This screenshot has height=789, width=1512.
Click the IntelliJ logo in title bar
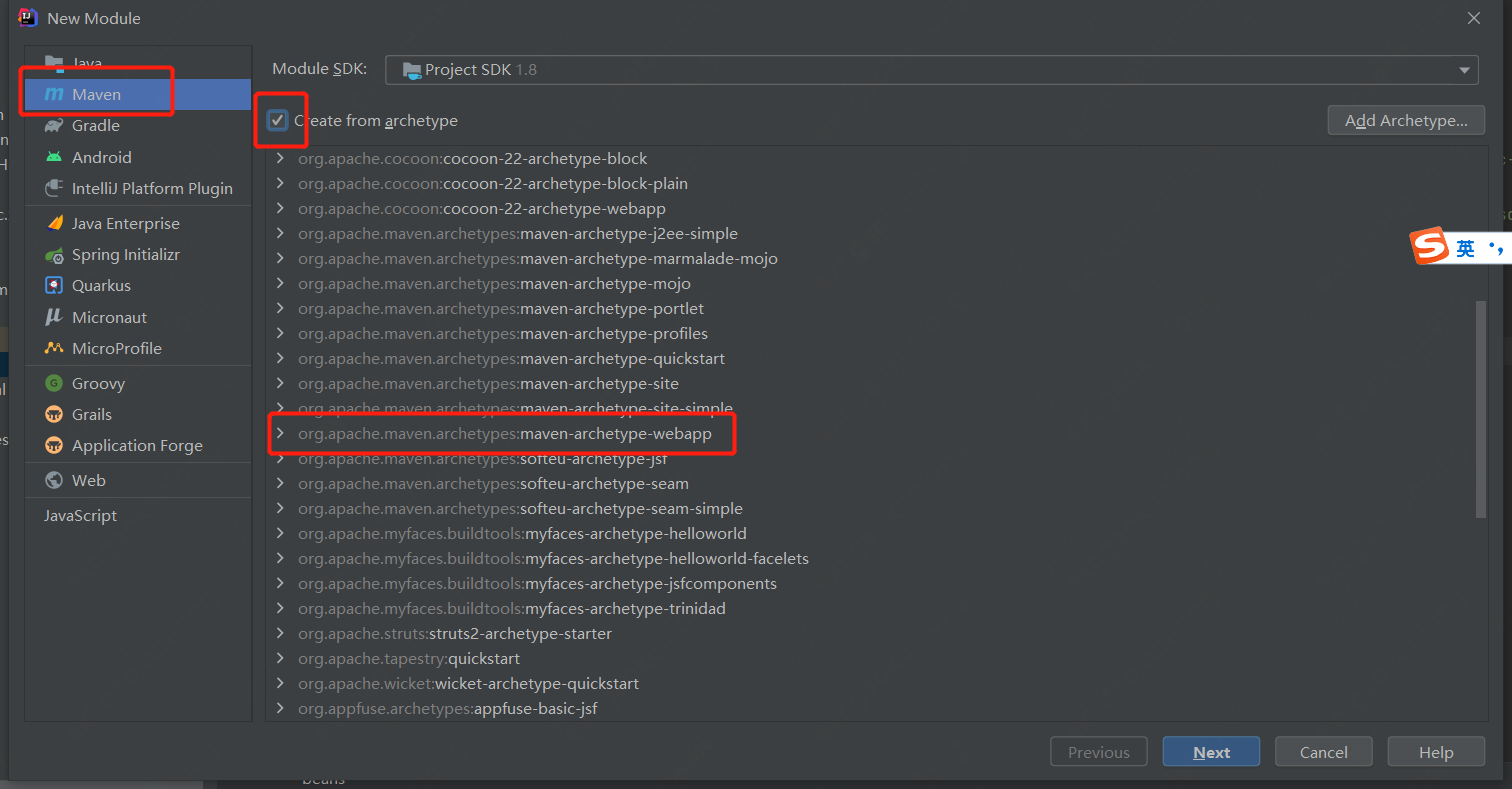click(x=27, y=17)
